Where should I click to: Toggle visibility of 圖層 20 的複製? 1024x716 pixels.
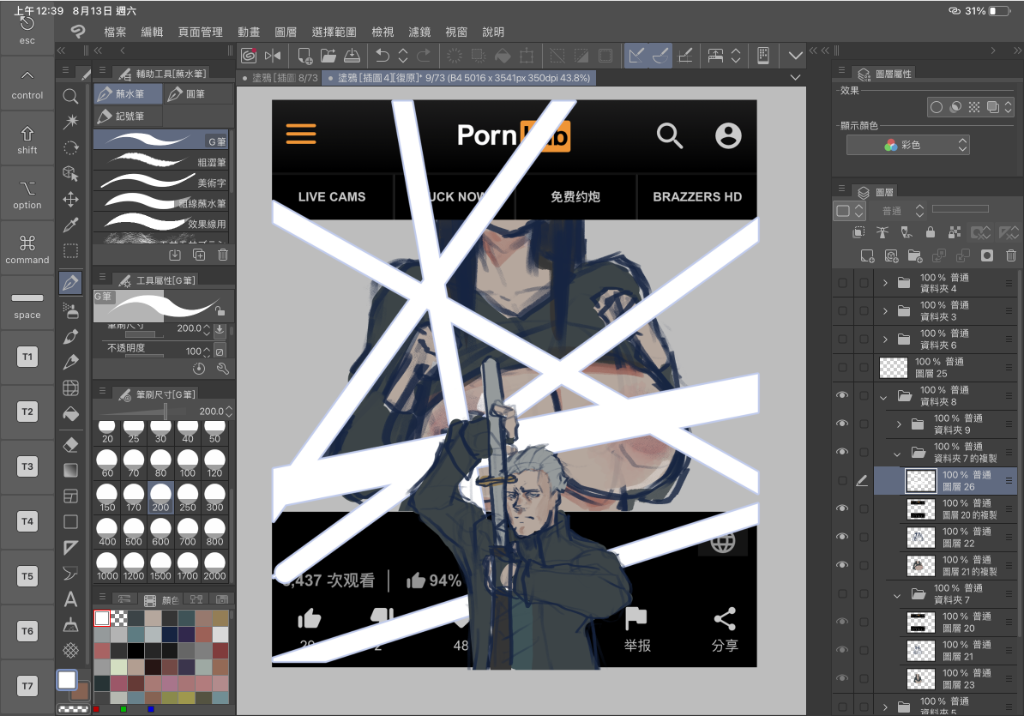coord(842,508)
